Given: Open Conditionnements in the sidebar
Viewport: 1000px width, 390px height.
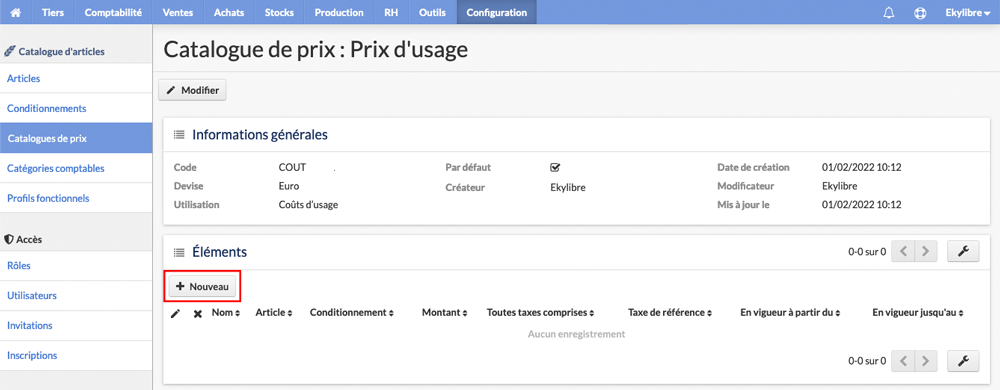Looking at the screenshot, I should coord(76,108).
